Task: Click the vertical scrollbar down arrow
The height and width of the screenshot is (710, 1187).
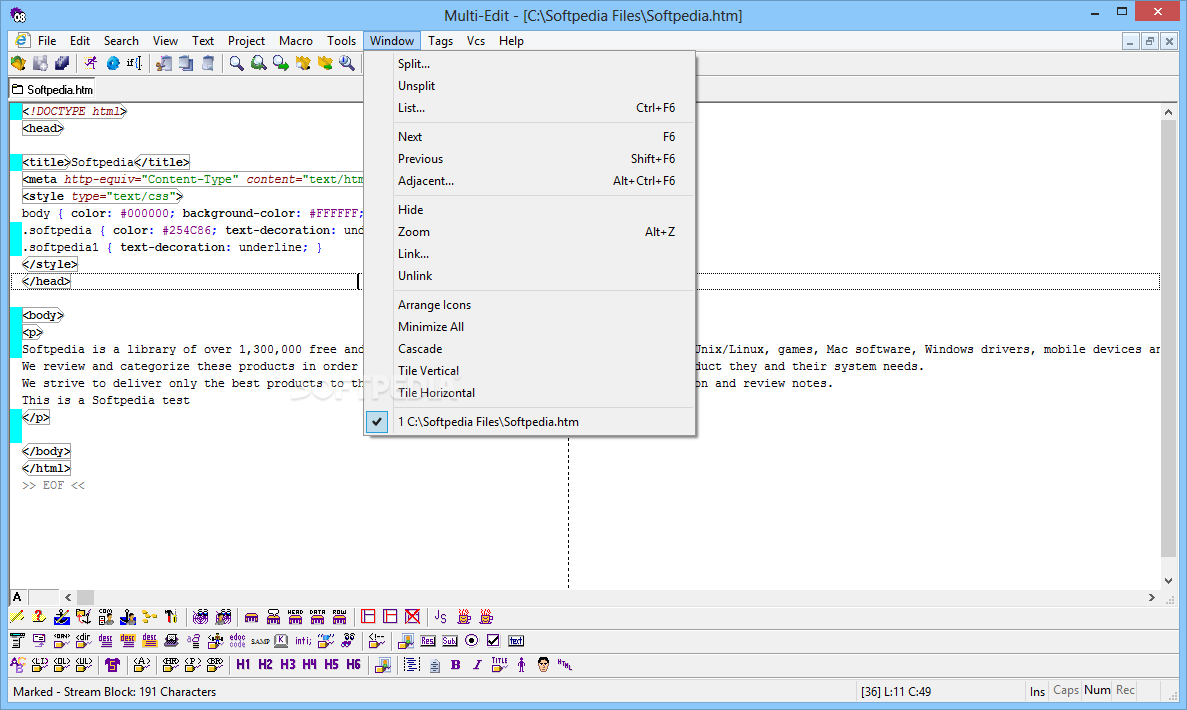Action: (1168, 581)
